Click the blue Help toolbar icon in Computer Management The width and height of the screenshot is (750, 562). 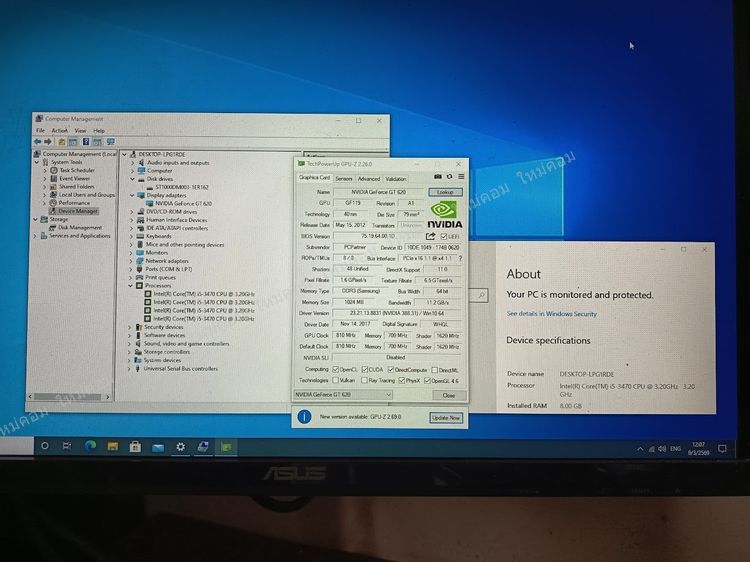click(x=86, y=142)
